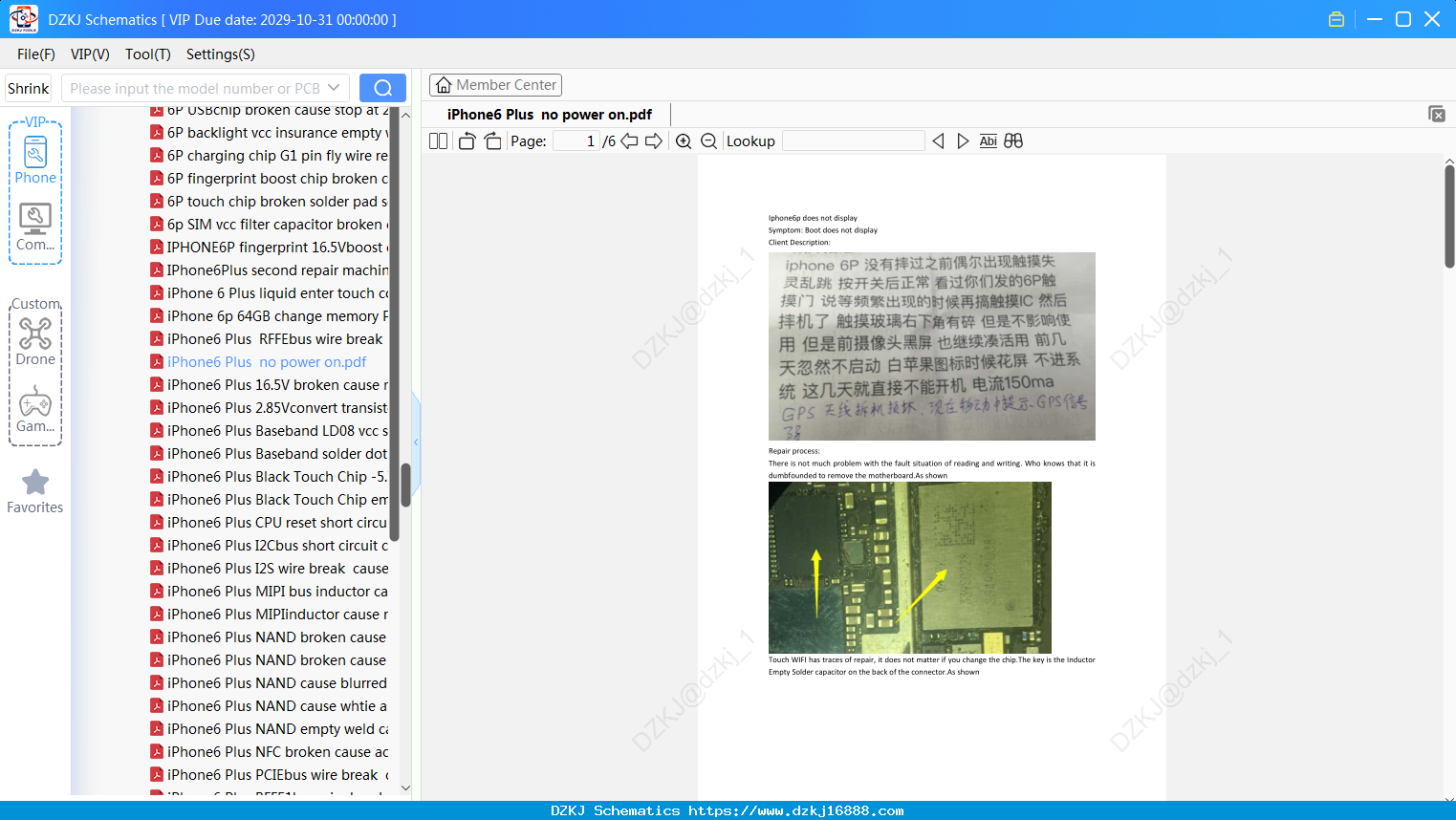
Task: Open iPhone6 Plus MIPI bus inductor file
Action: 277,592
